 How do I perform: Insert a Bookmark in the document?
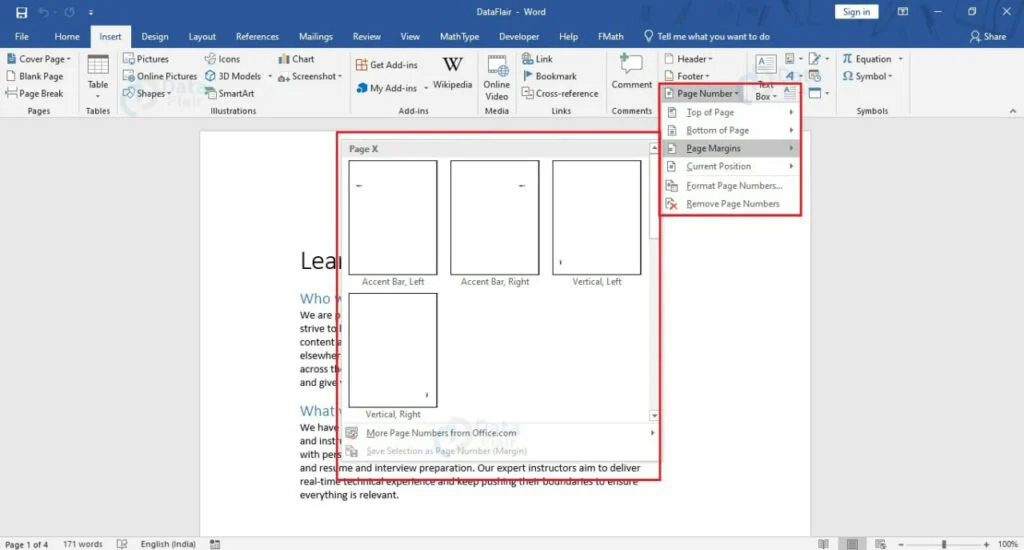click(555, 76)
